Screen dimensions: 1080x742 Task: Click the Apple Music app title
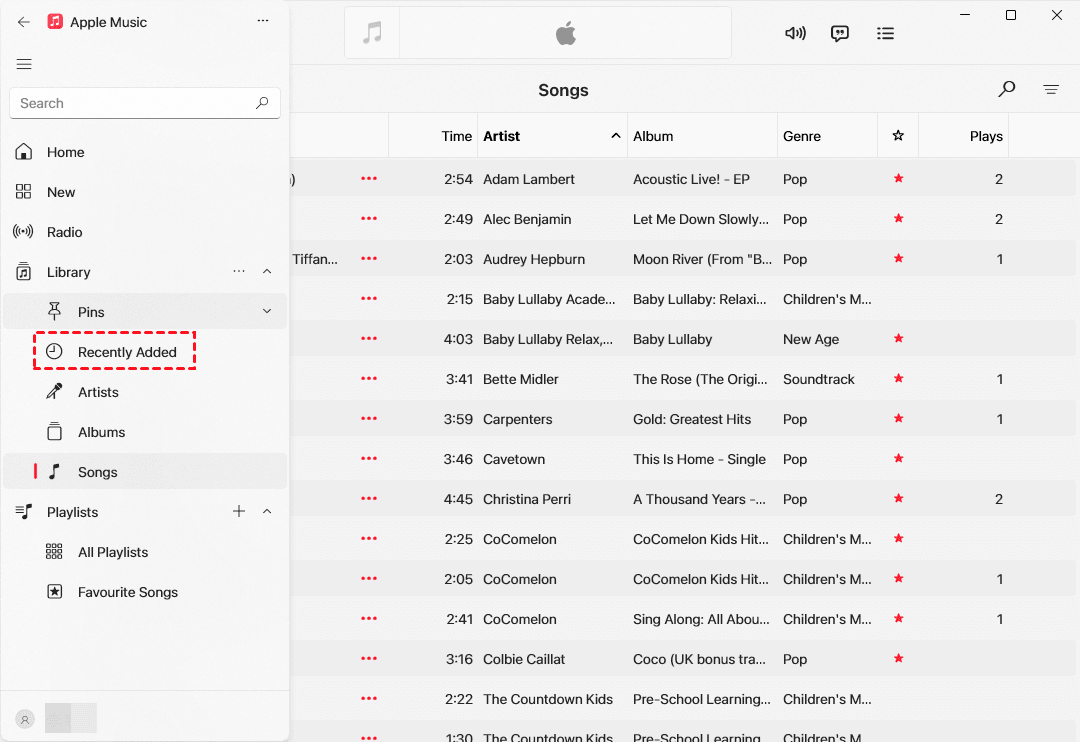[108, 22]
